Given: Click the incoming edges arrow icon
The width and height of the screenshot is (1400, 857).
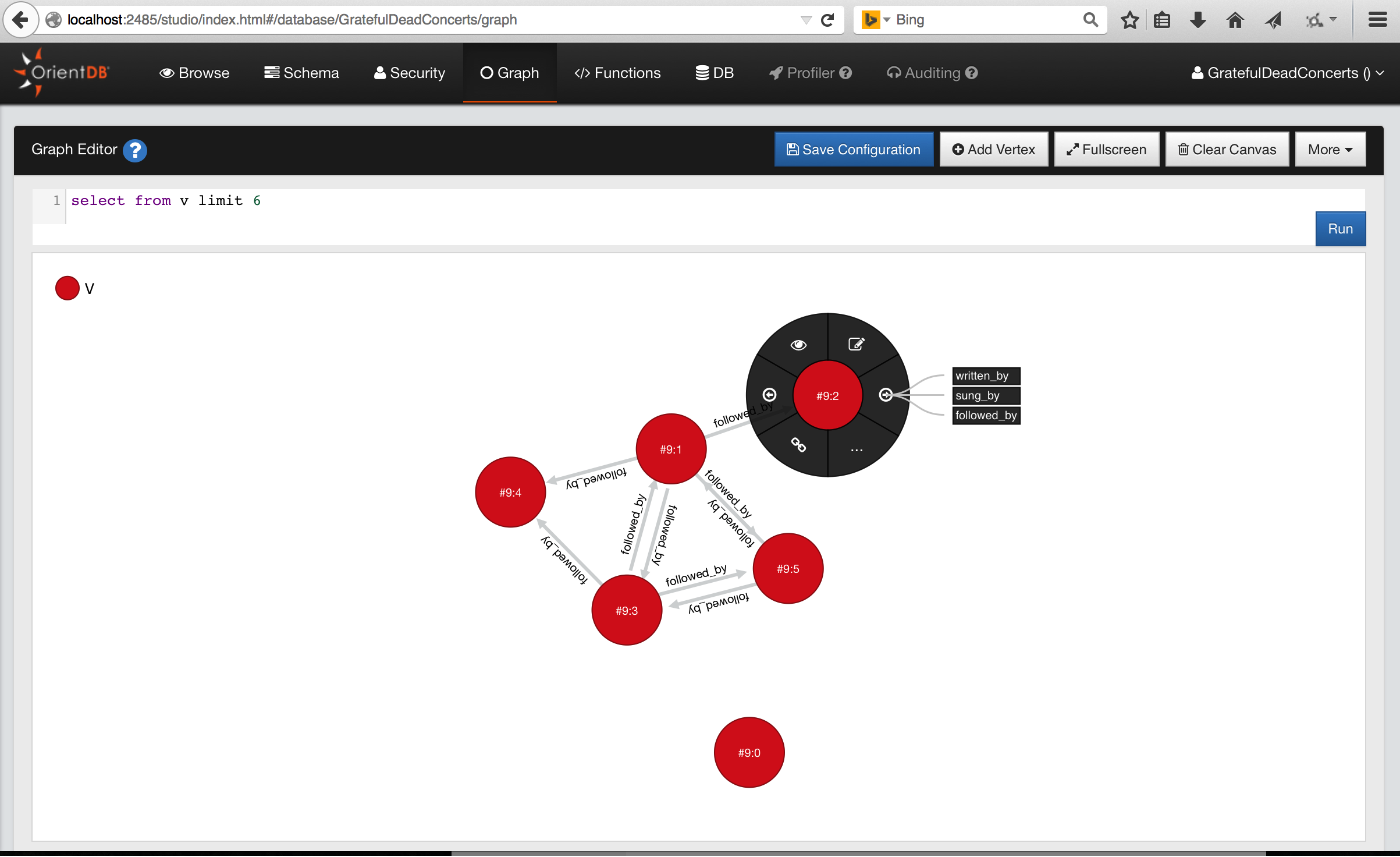Looking at the screenshot, I should [x=769, y=395].
